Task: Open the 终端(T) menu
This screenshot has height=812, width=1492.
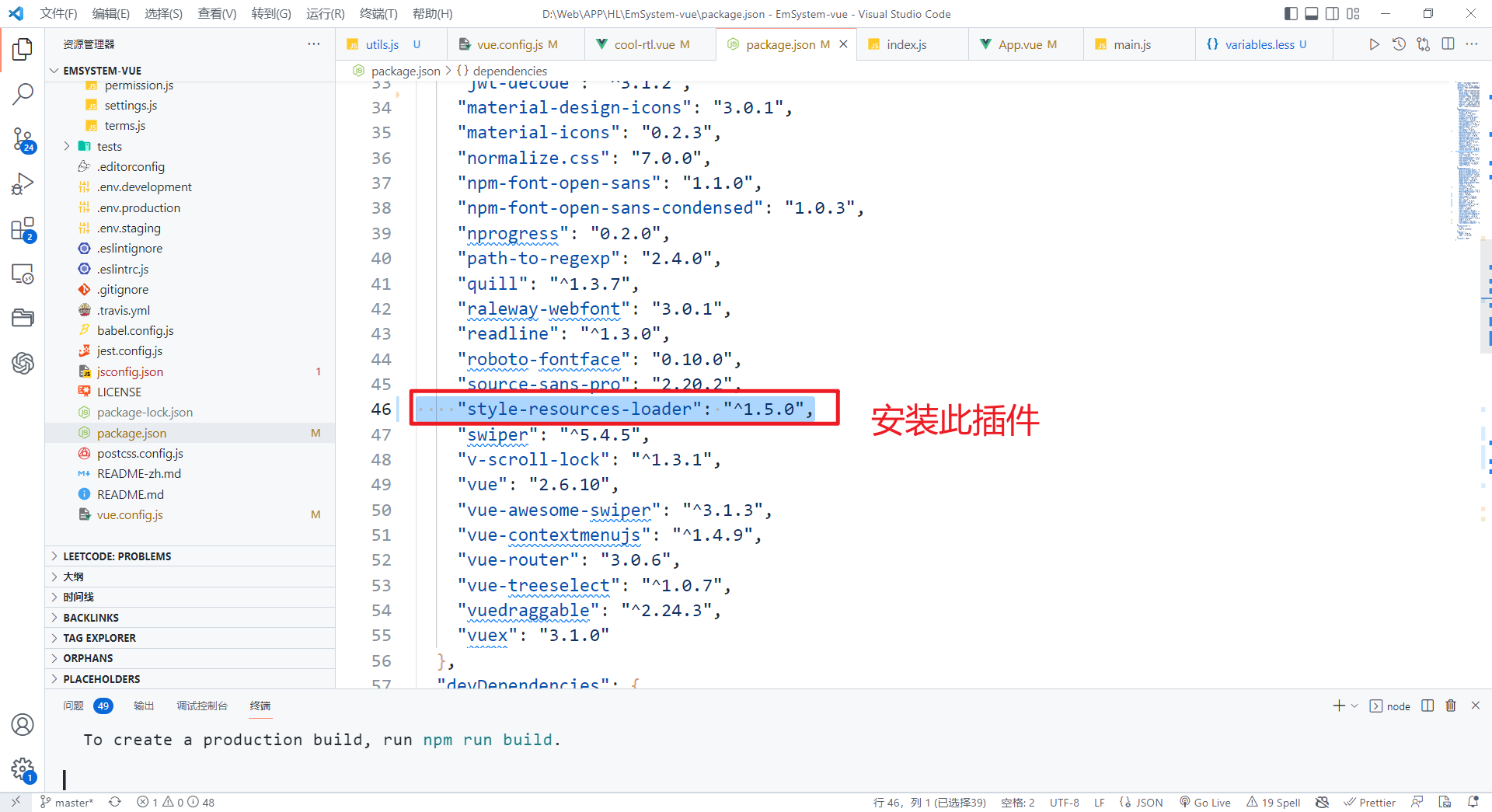Action: click(x=378, y=13)
